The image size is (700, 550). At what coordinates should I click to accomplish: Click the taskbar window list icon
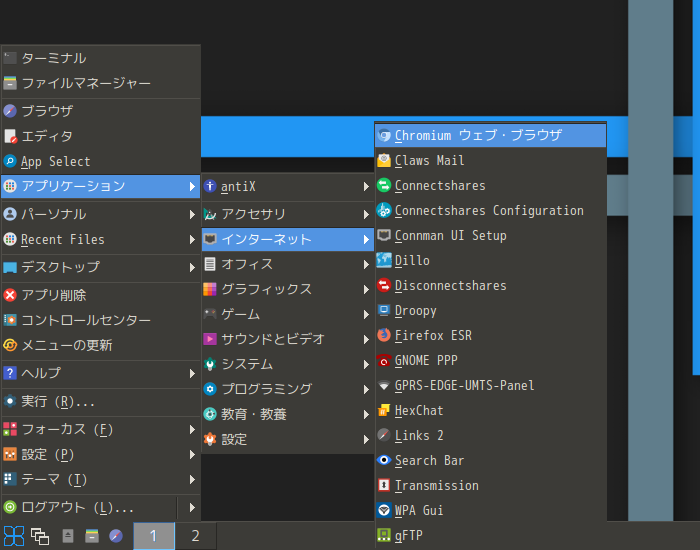pos(40,536)
